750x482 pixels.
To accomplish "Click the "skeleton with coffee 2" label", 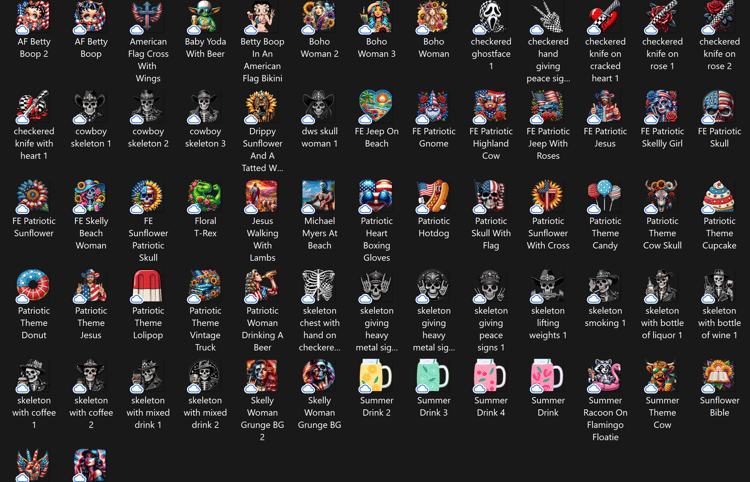I will coord(91,413).
